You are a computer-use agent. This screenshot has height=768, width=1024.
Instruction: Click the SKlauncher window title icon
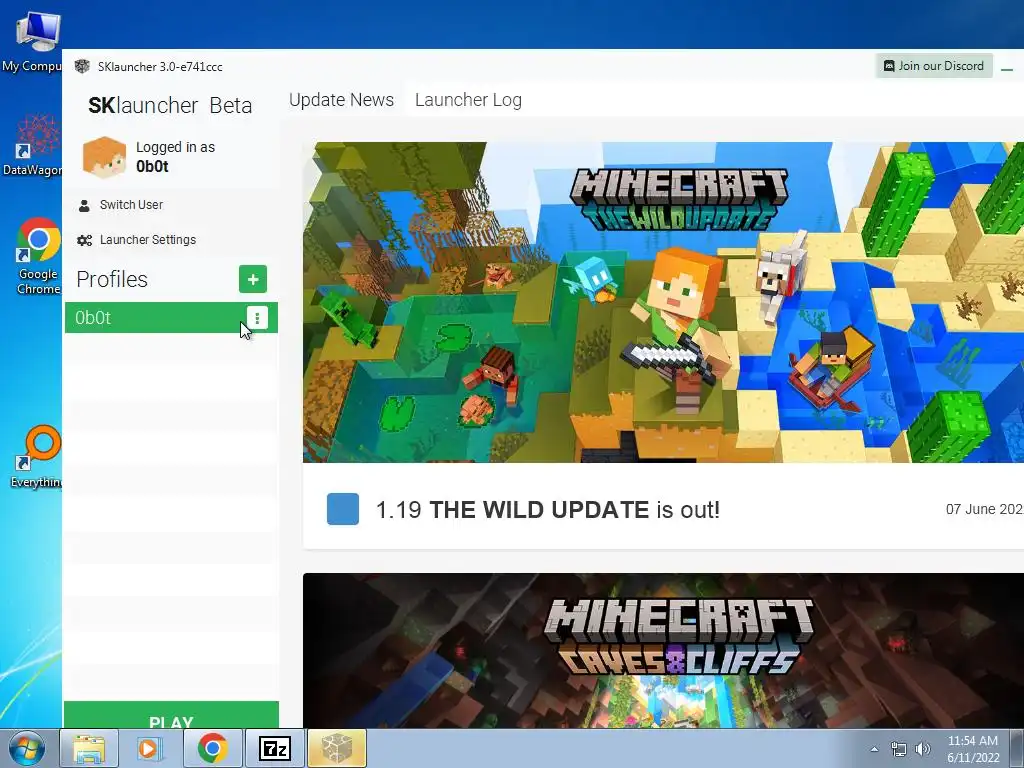coord(82,67)
